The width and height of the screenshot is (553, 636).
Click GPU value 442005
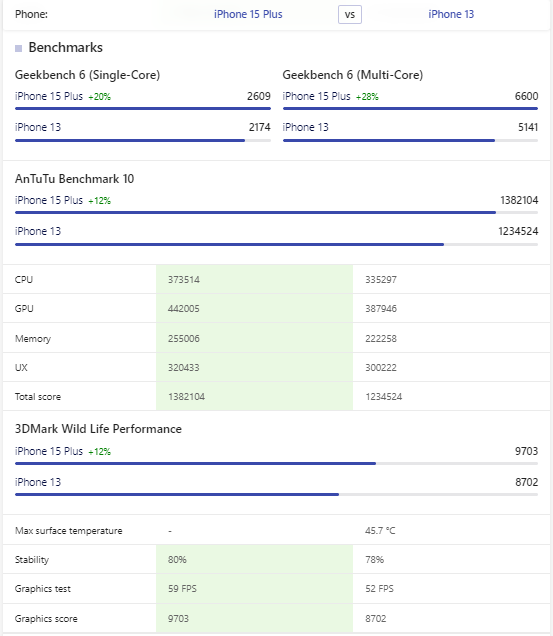point(184,309)
